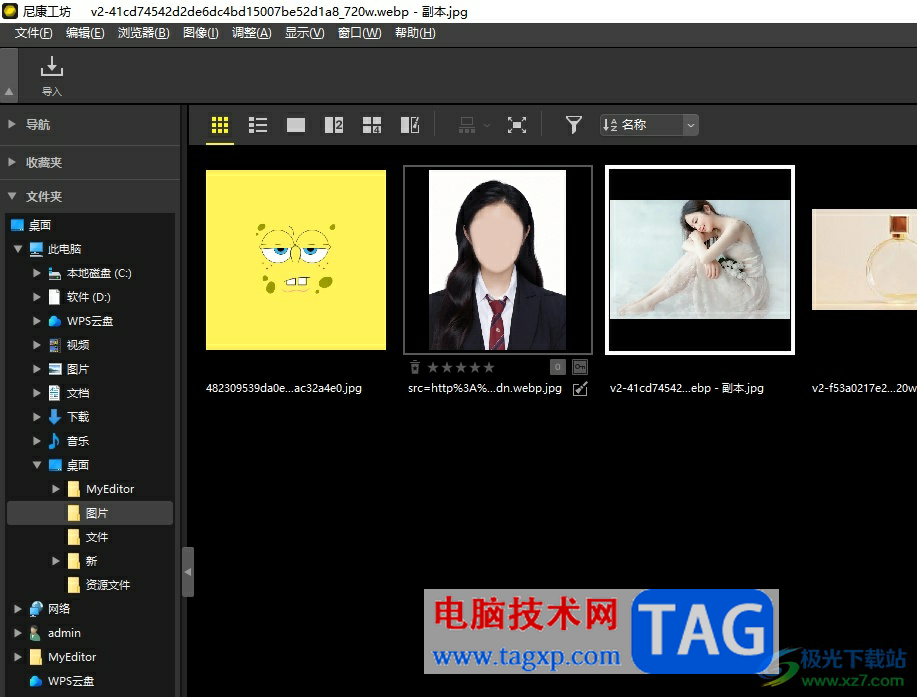
Task: Click the trash icon under portrait thumbnail
Action: 415,367
